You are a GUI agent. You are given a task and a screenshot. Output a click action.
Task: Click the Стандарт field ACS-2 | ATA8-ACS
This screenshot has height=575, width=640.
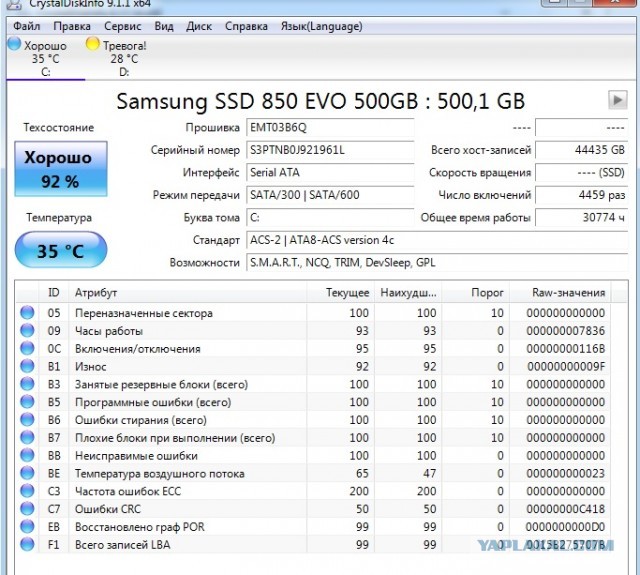click(437, 240)
